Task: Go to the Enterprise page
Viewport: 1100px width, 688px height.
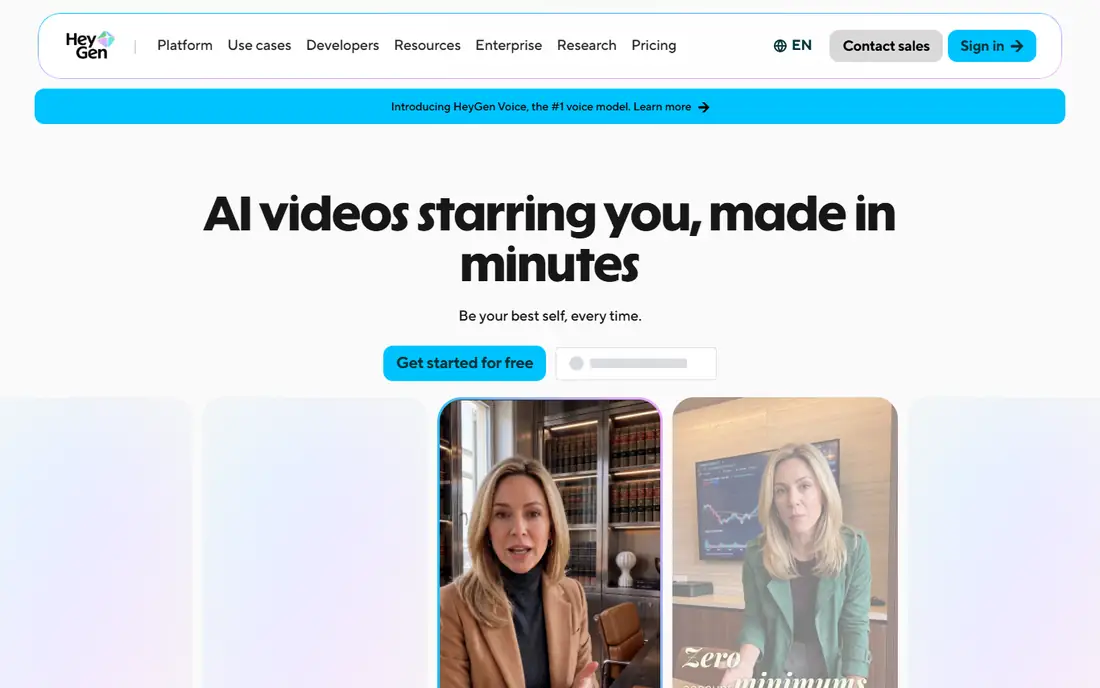Action: click(509, 46)
